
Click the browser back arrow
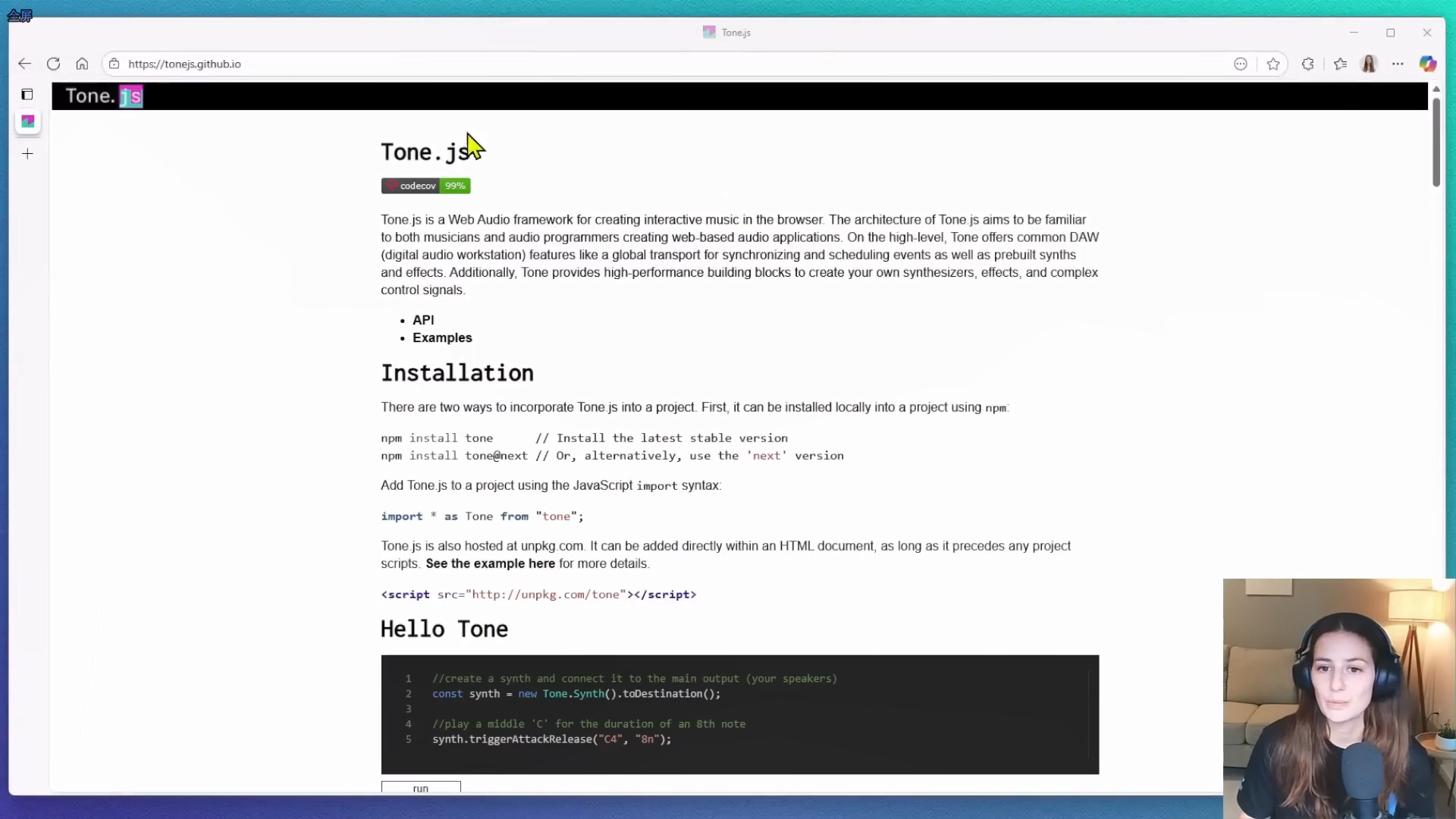24,64
